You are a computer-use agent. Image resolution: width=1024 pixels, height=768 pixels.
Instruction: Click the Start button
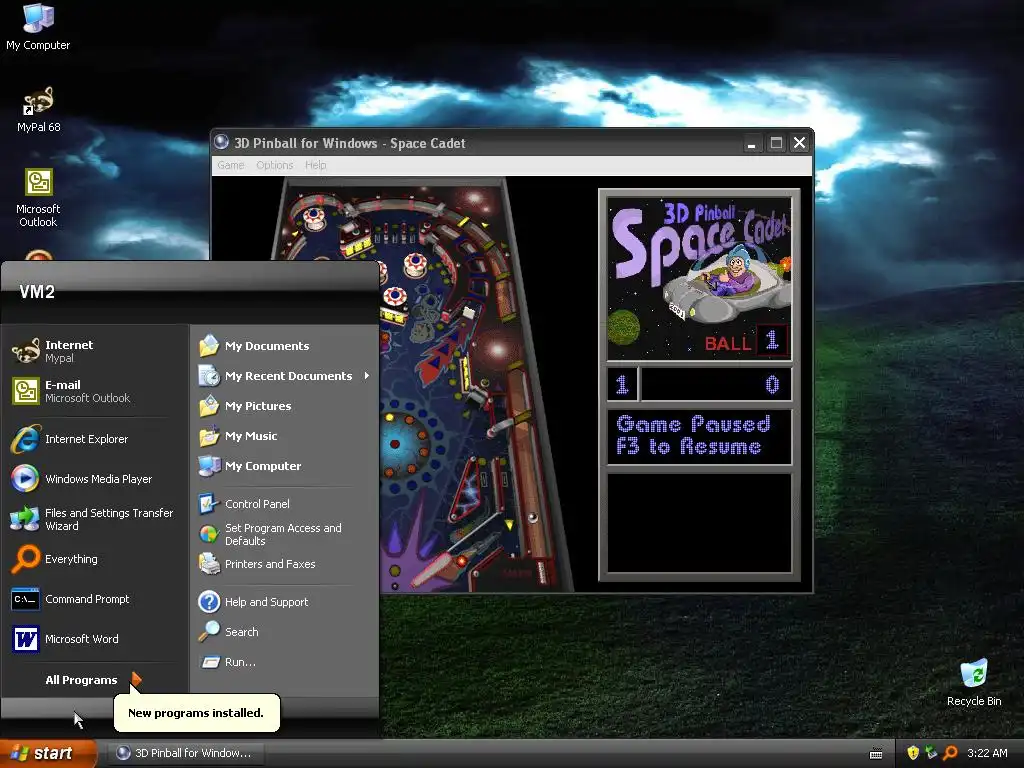(x=48, y=753)
